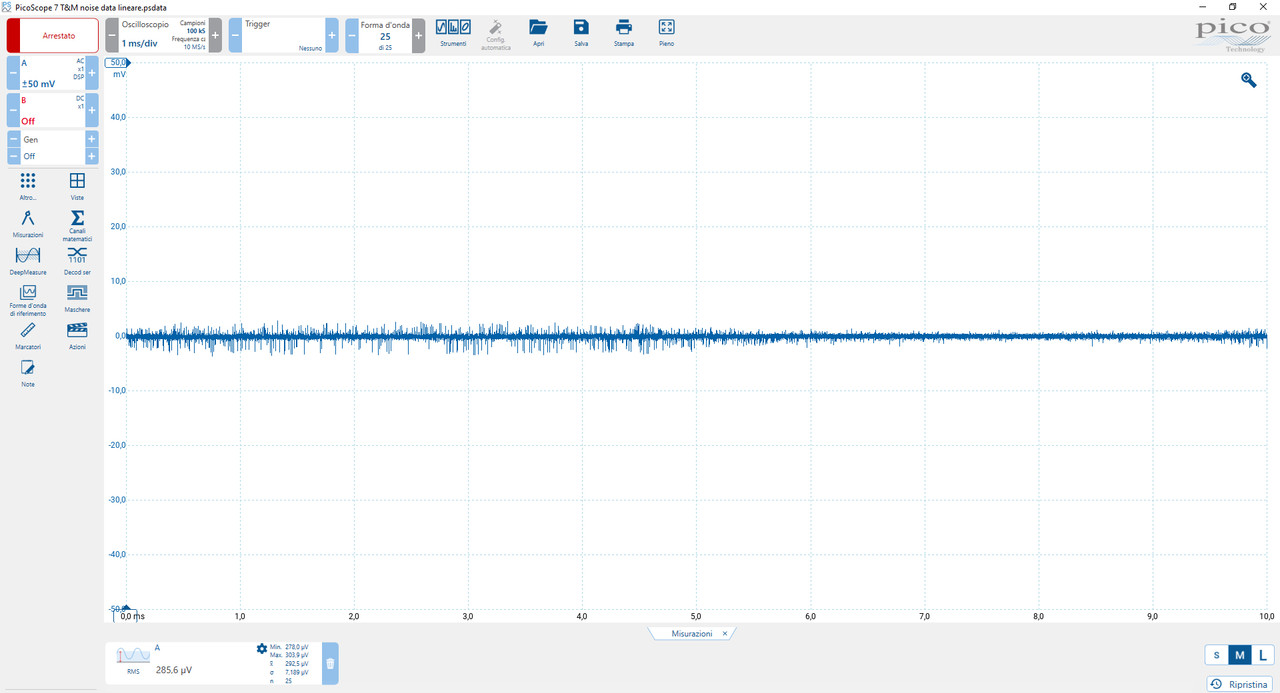Close the Misurazioni tab with X
Screen dimensions: 1280x693
(725, 634)
